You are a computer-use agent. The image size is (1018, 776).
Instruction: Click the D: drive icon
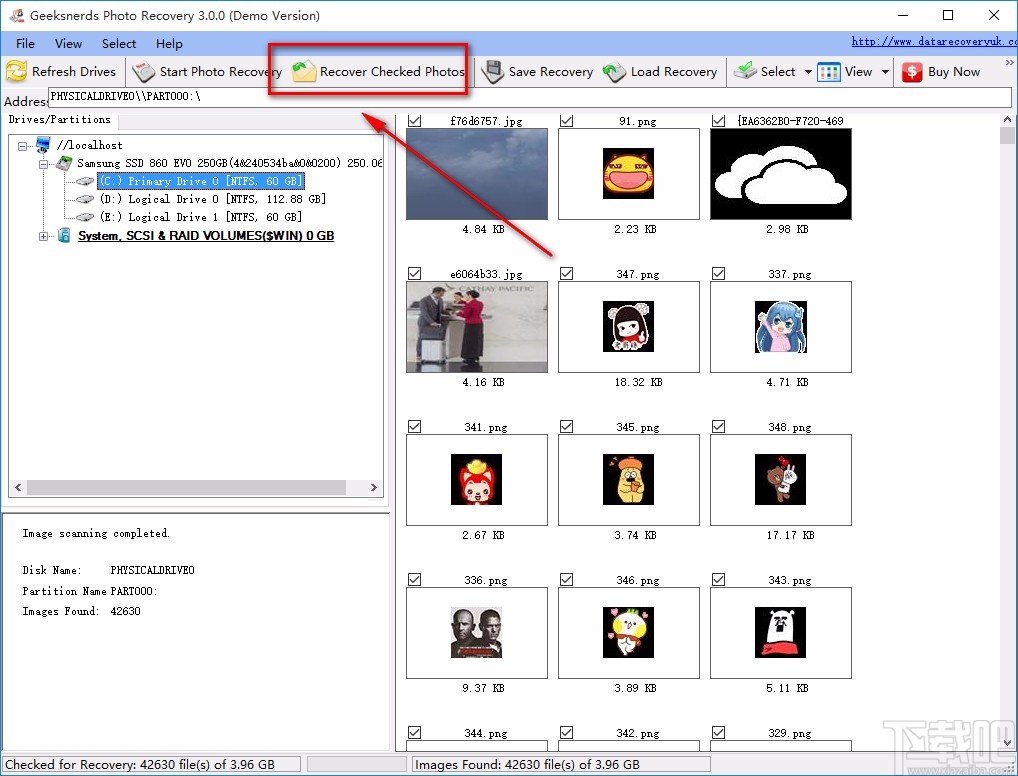pos(85,199)
